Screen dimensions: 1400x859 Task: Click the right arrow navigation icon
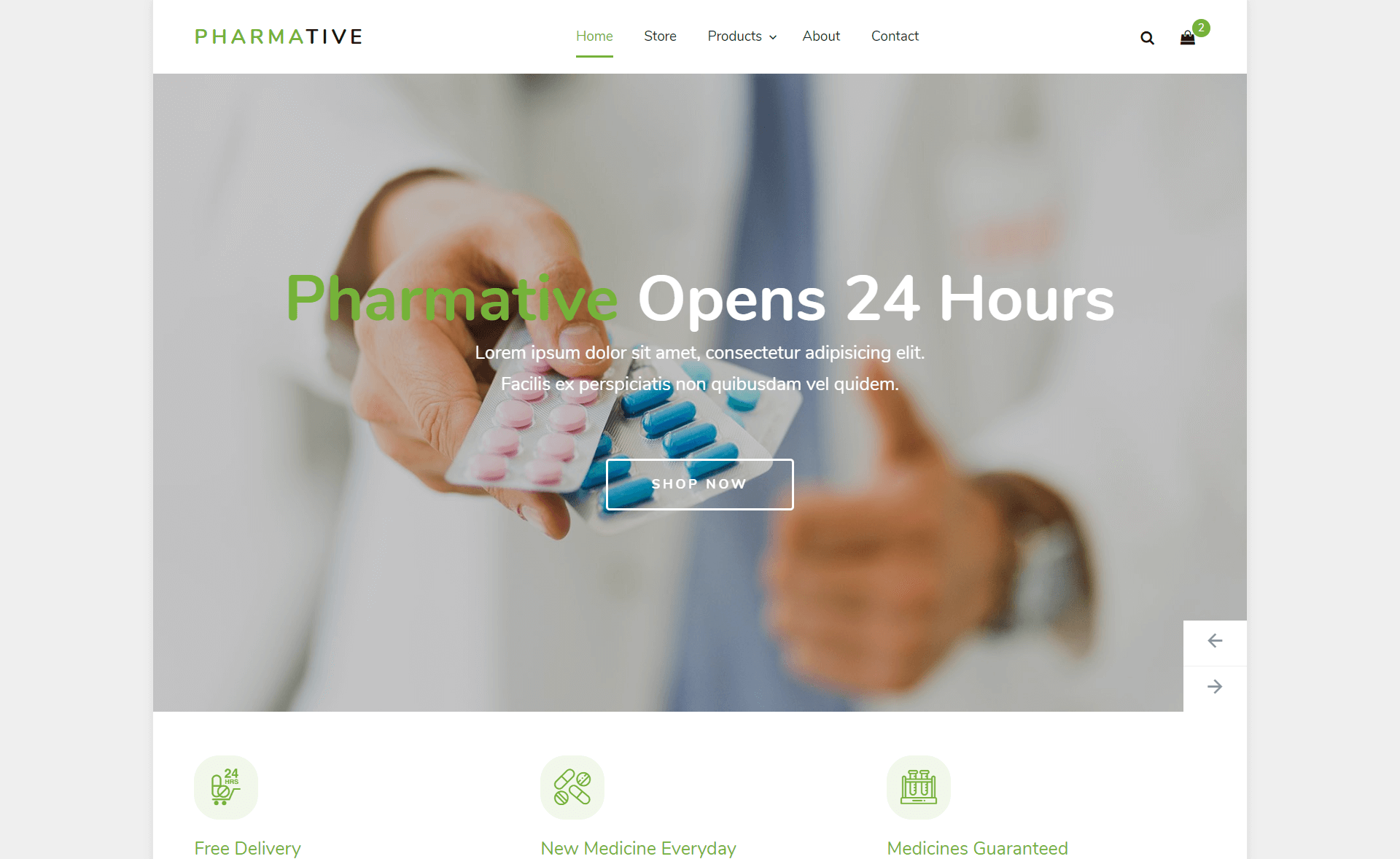[1216, 687]
